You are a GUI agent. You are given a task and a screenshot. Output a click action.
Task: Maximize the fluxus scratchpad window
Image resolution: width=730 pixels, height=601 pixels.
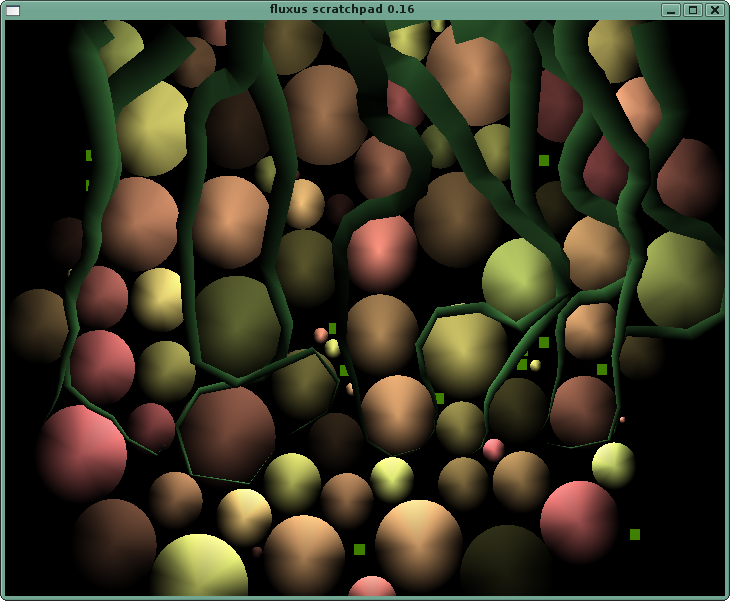[x=693, y=10]
